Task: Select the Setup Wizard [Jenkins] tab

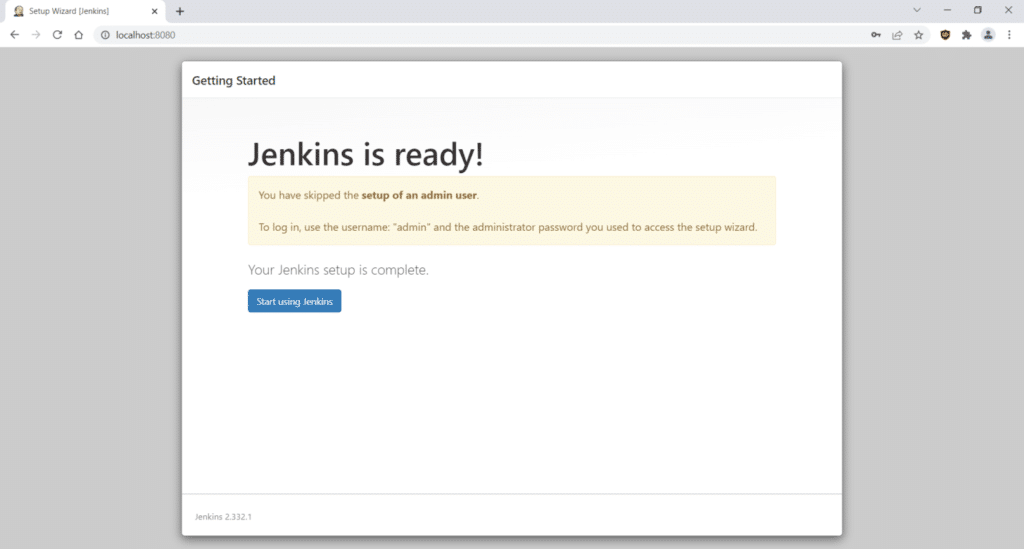Action: click(85, 11)
